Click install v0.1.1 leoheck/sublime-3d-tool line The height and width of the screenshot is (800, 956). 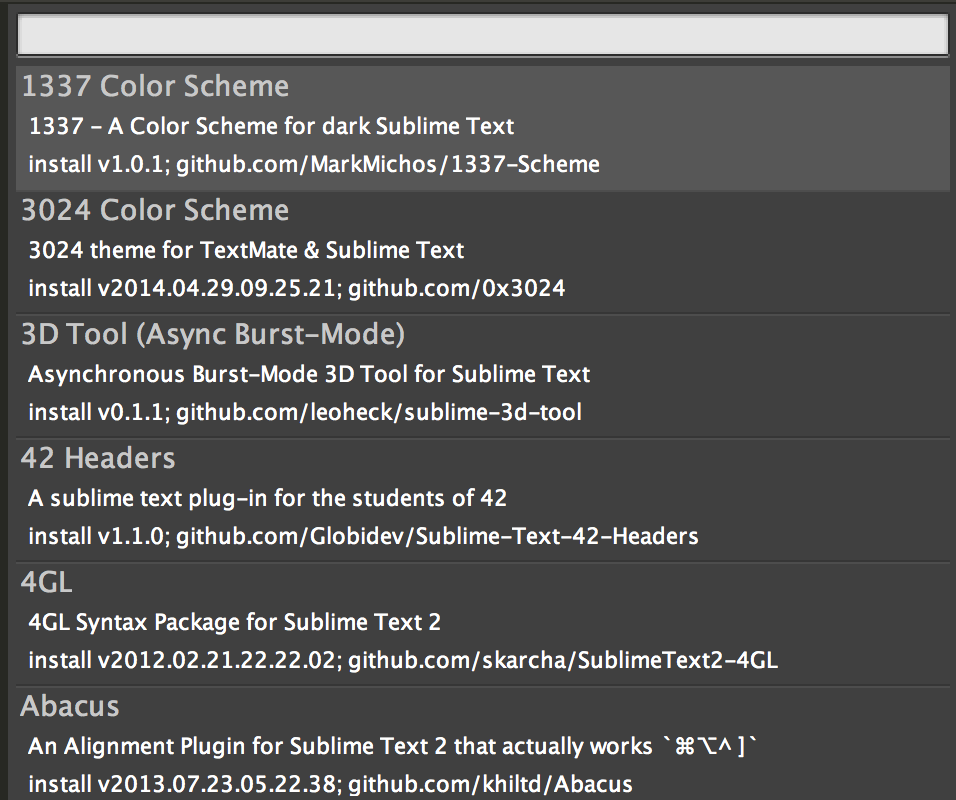305,412
